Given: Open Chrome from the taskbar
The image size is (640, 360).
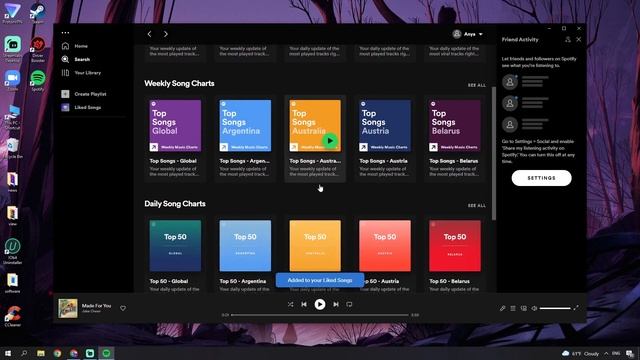Looking at the screenshot, I should (x=57, y=353).
